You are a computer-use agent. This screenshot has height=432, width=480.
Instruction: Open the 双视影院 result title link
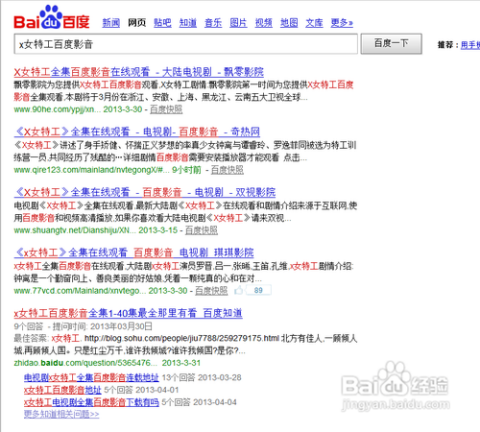pyautogui.click(x=145, y=192)
